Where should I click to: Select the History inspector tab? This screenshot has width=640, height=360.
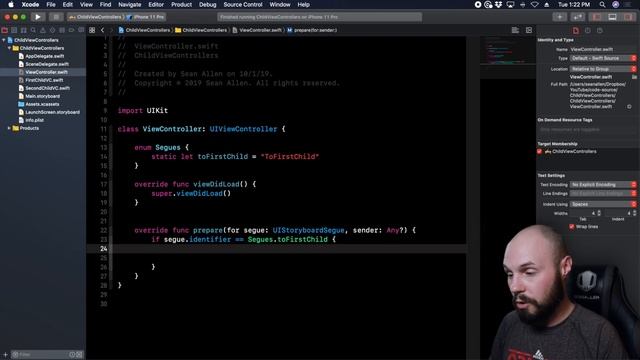[x=588, y=31]
